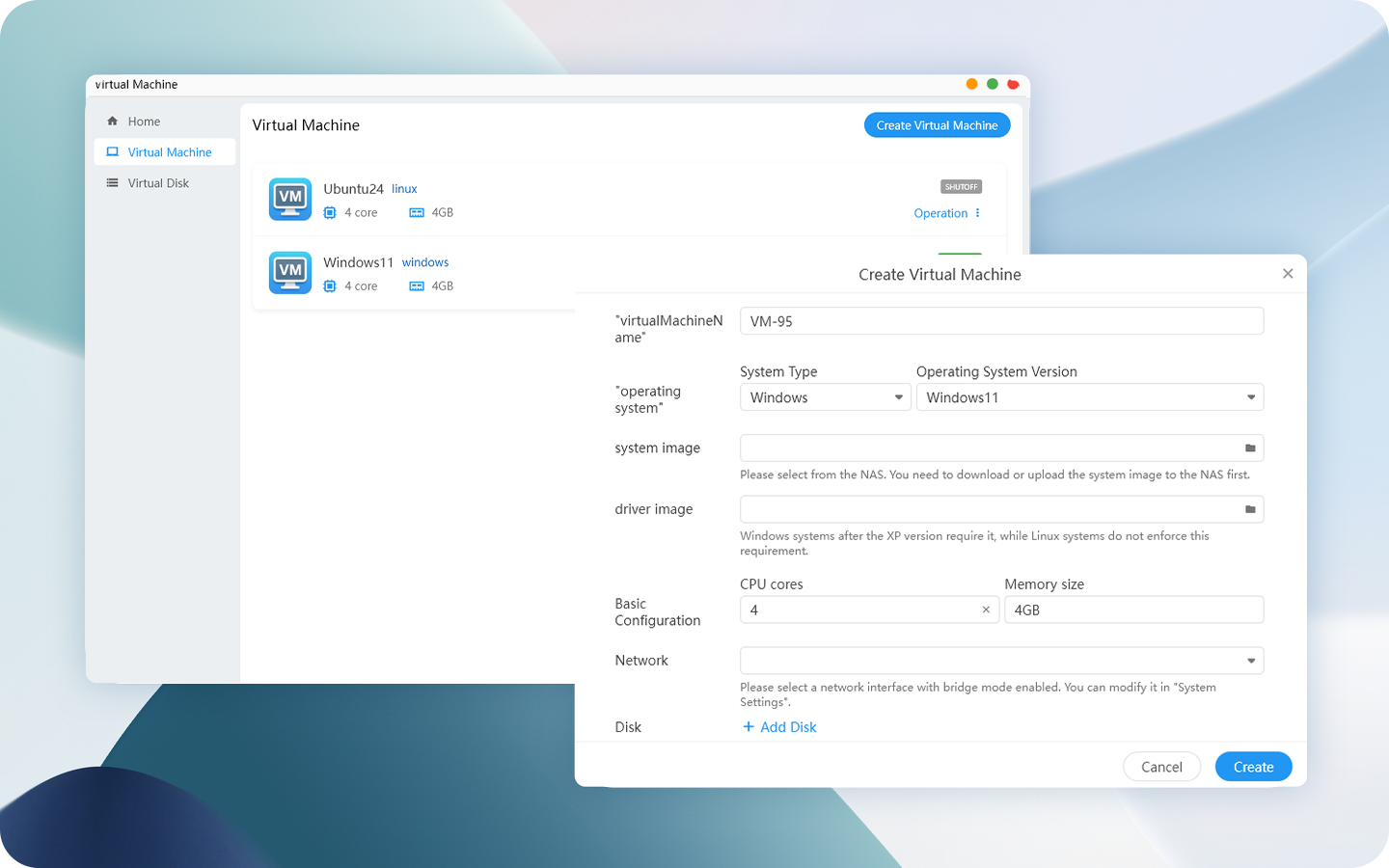Click the Windows11 memory icon
Screen dimensions: 1389x868
click(417, 286)
